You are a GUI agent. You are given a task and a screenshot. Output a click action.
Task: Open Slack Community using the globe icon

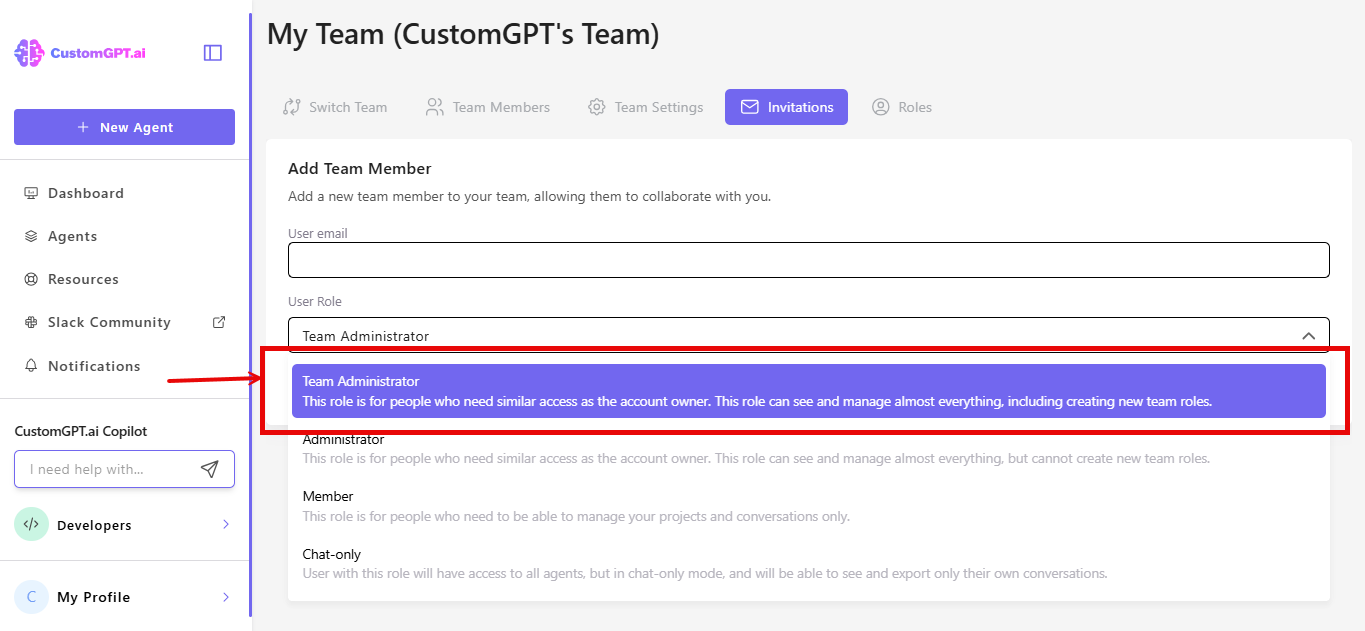(31, 321)
